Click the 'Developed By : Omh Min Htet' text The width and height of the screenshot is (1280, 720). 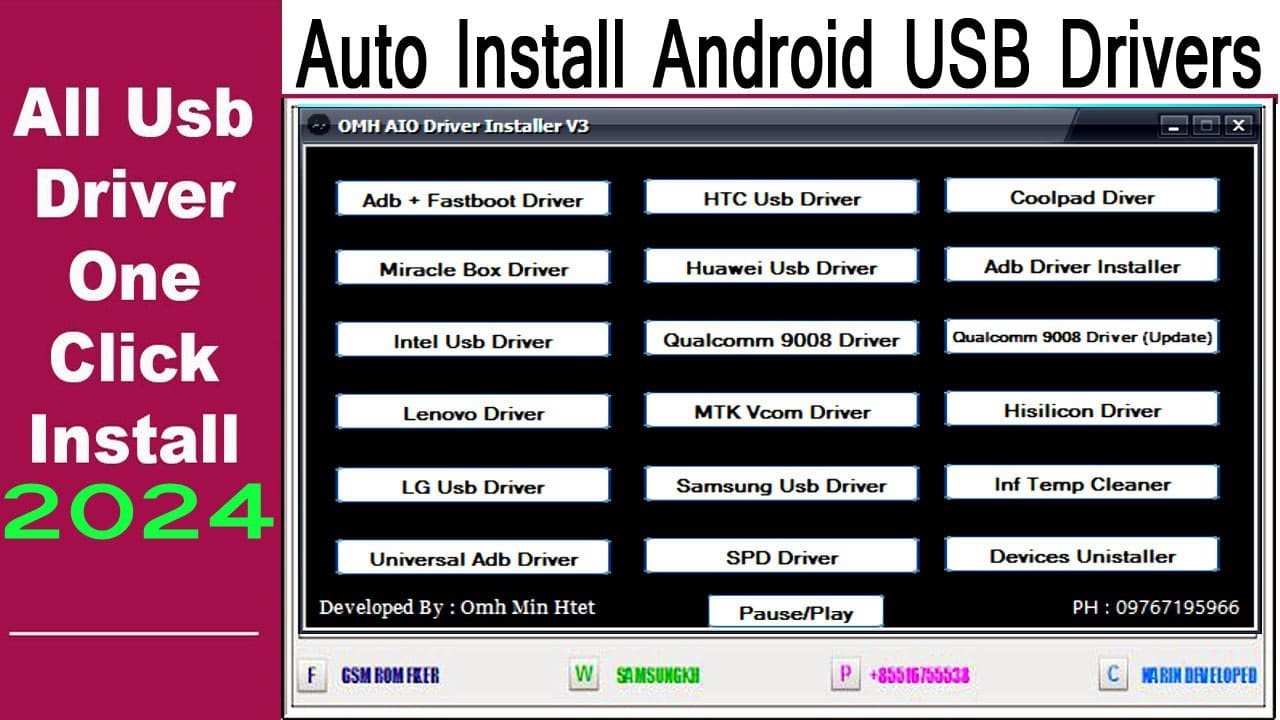coord(457,607)
